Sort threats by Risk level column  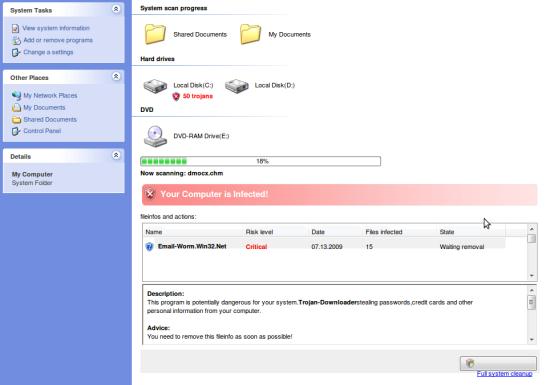point(259,232)
